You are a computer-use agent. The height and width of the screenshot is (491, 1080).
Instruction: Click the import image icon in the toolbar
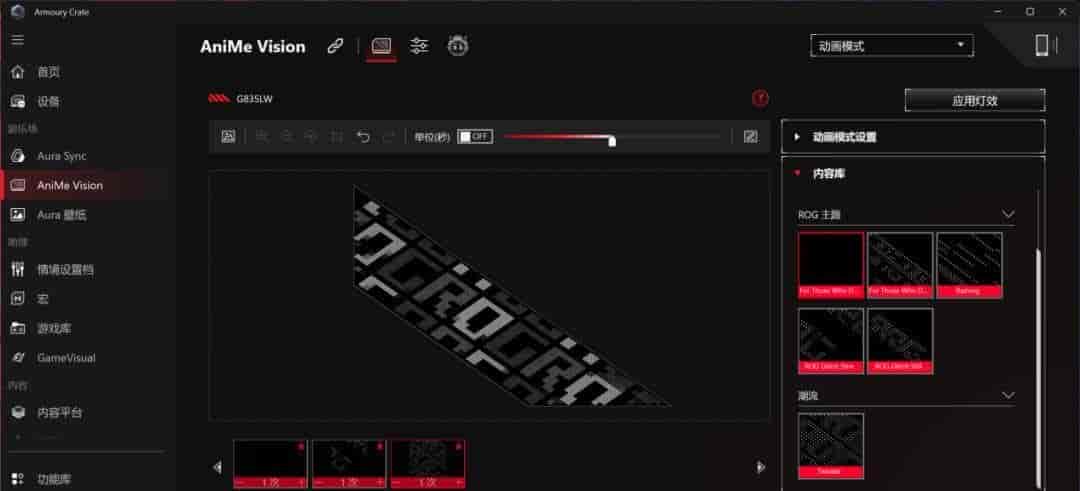(229, 137)
